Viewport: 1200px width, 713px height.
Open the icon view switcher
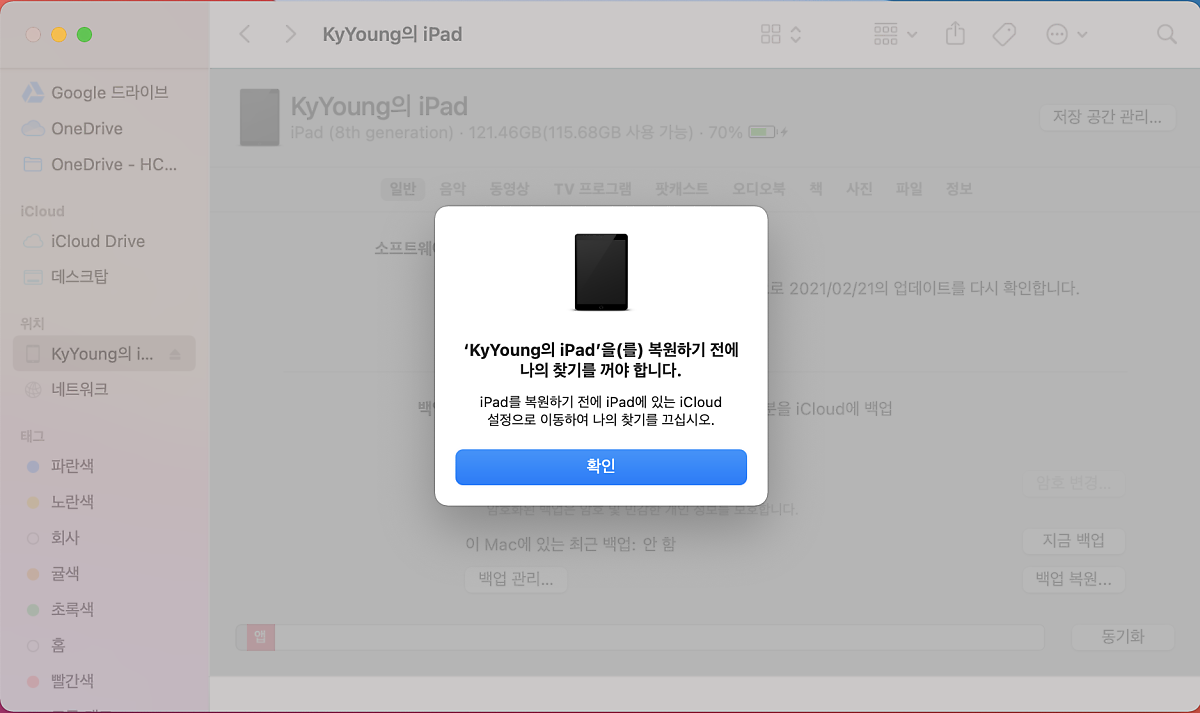tap(781, 34)
